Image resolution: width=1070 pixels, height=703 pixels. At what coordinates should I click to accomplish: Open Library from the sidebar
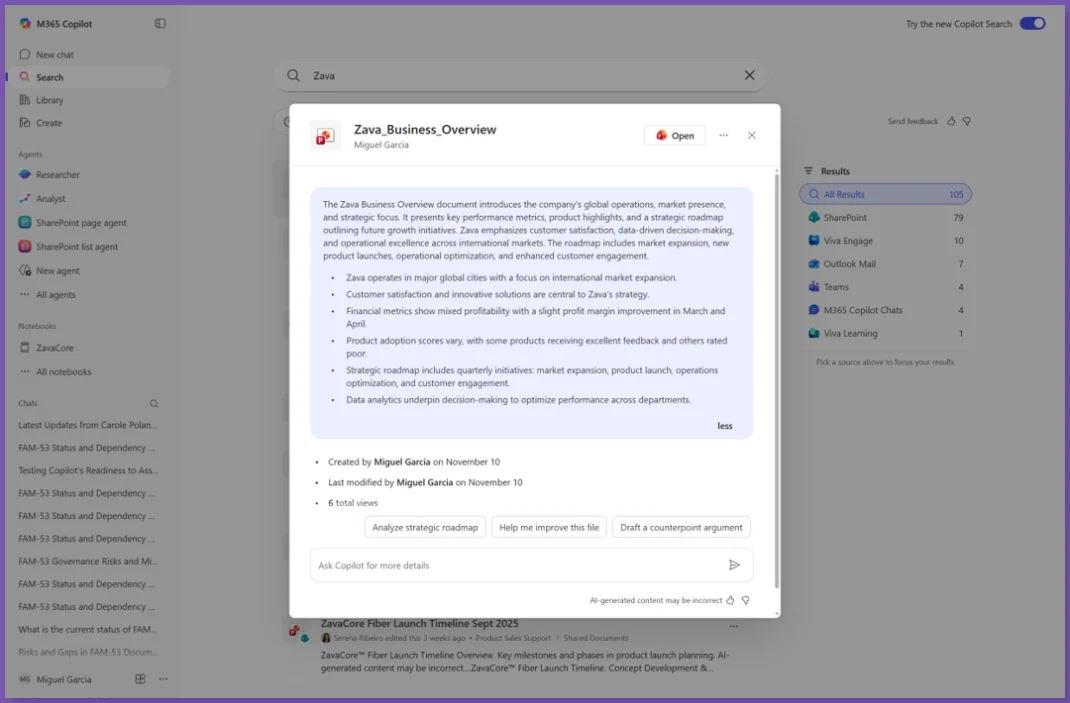pos(49,100)
